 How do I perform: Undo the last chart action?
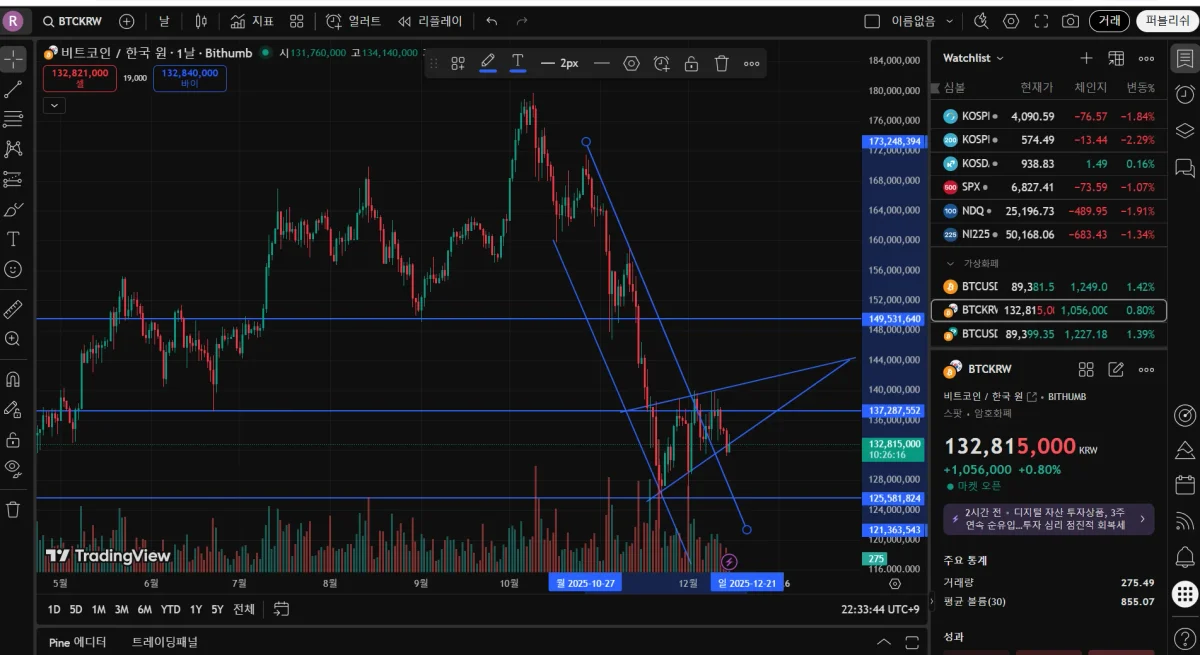pos(491,21)
